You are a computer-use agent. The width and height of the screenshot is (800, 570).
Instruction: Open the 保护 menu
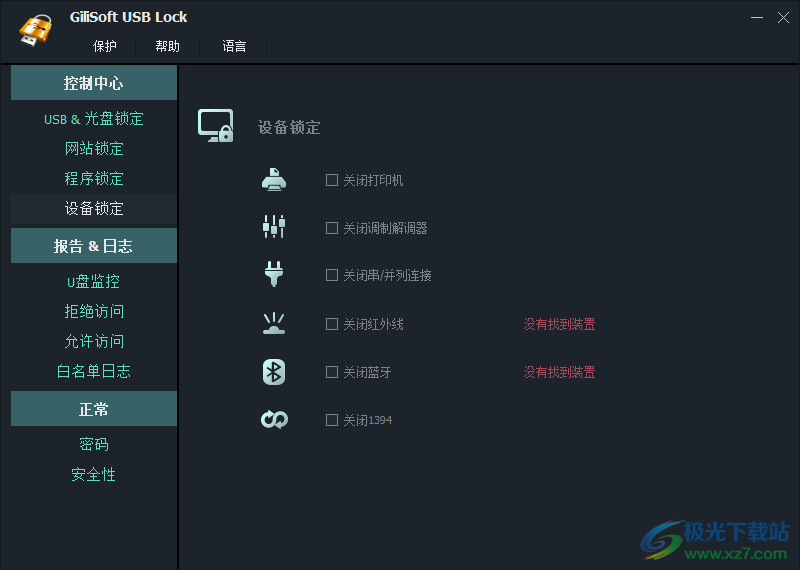tap(105, 46)
